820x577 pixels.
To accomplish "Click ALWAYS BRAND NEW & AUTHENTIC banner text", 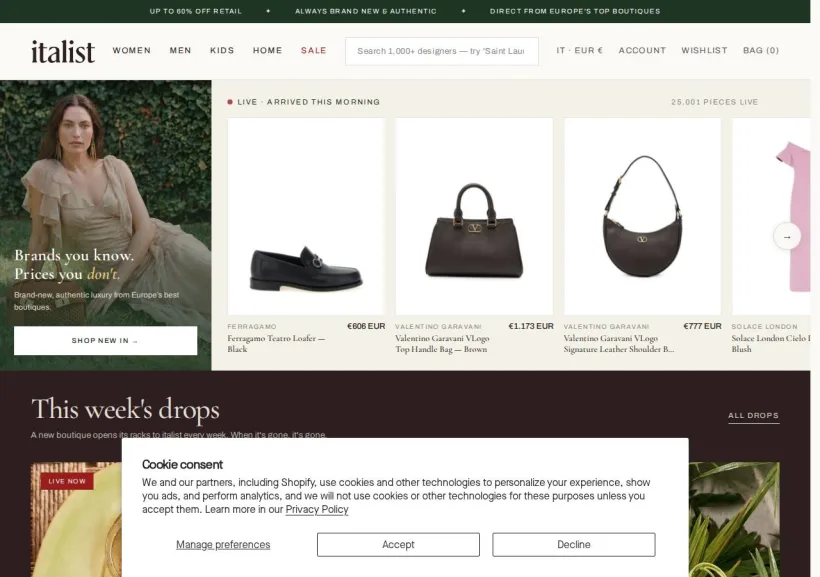I will [x=366, y=11].
